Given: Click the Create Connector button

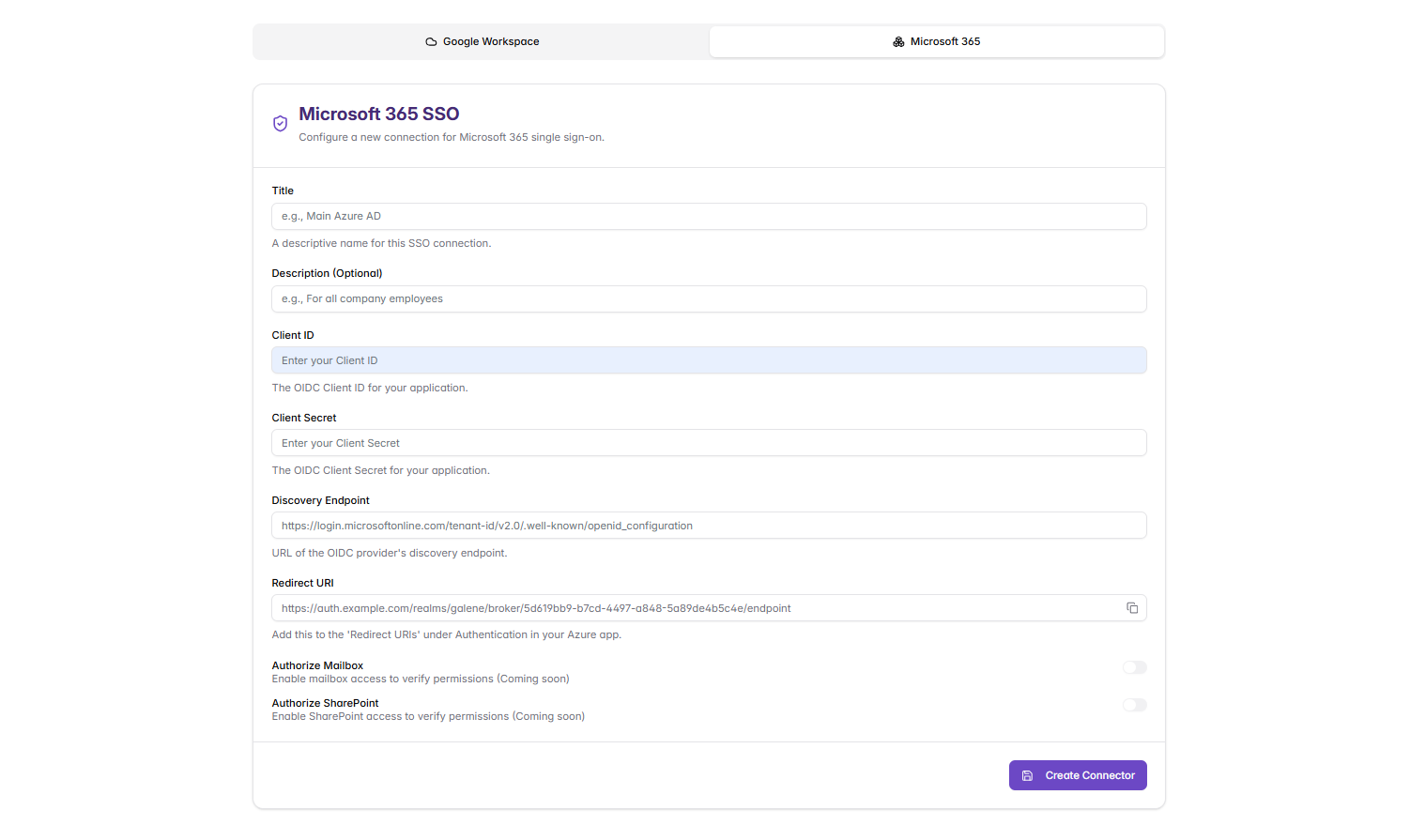Looking at the screenshot, I should point(1078,775).
